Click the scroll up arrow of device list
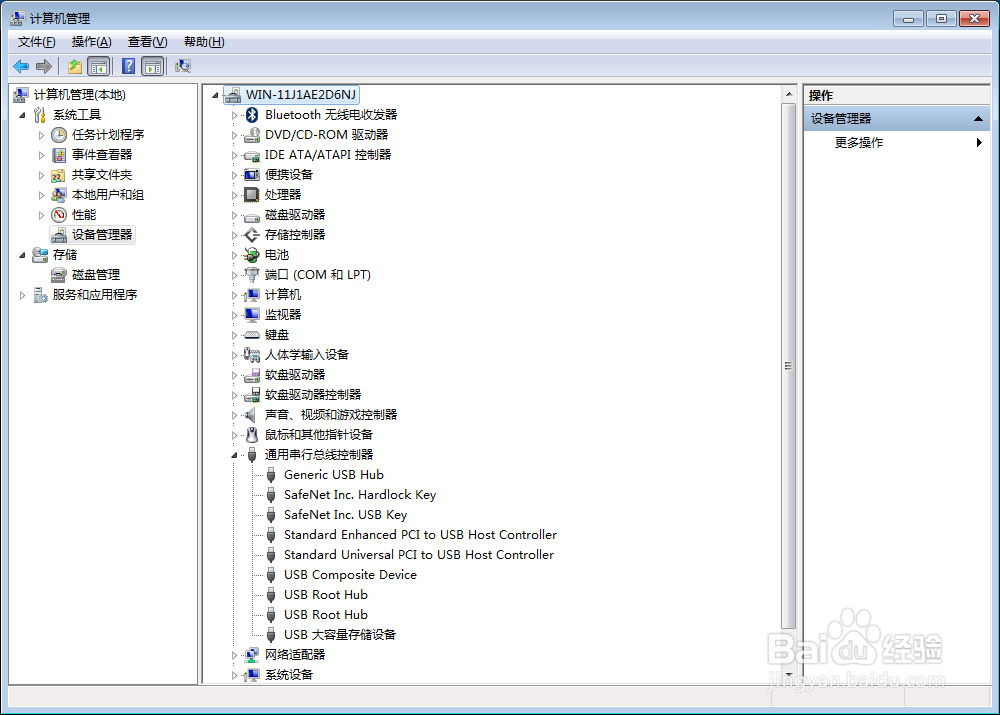 tap(789, 94)
